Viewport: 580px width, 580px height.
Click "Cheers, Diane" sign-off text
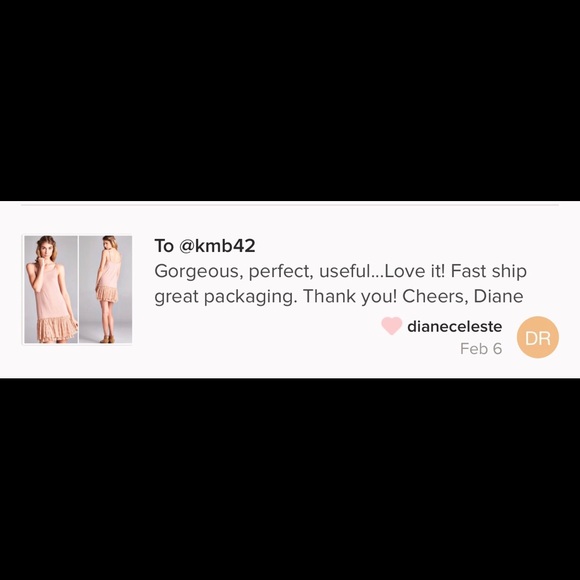[x=463, y=296]
